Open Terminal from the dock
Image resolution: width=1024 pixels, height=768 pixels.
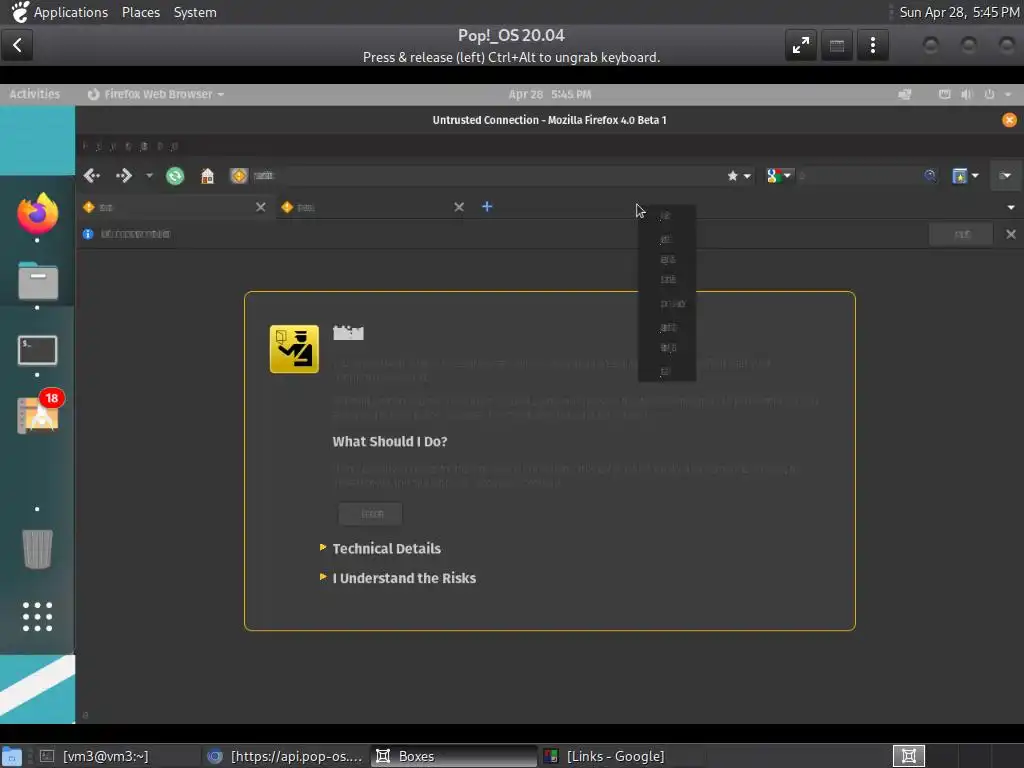37,351
